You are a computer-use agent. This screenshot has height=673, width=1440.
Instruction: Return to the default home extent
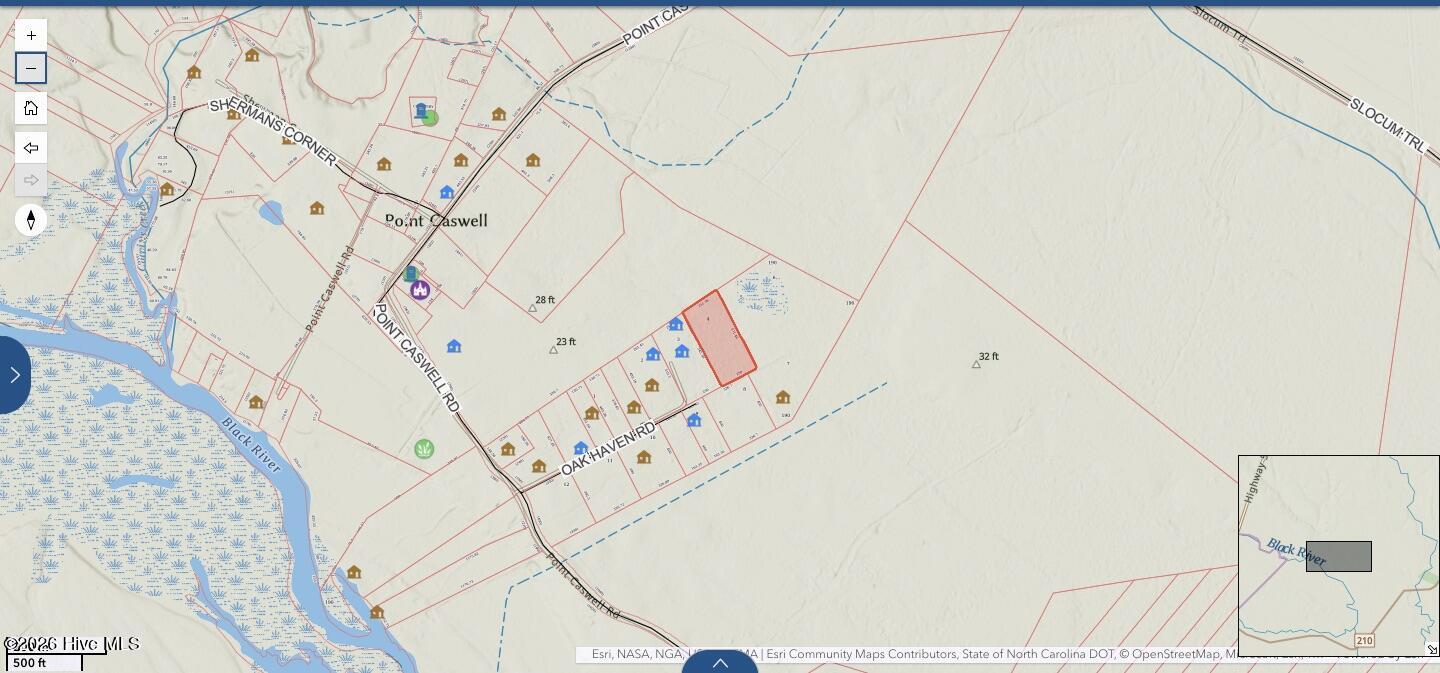point(31,108)
